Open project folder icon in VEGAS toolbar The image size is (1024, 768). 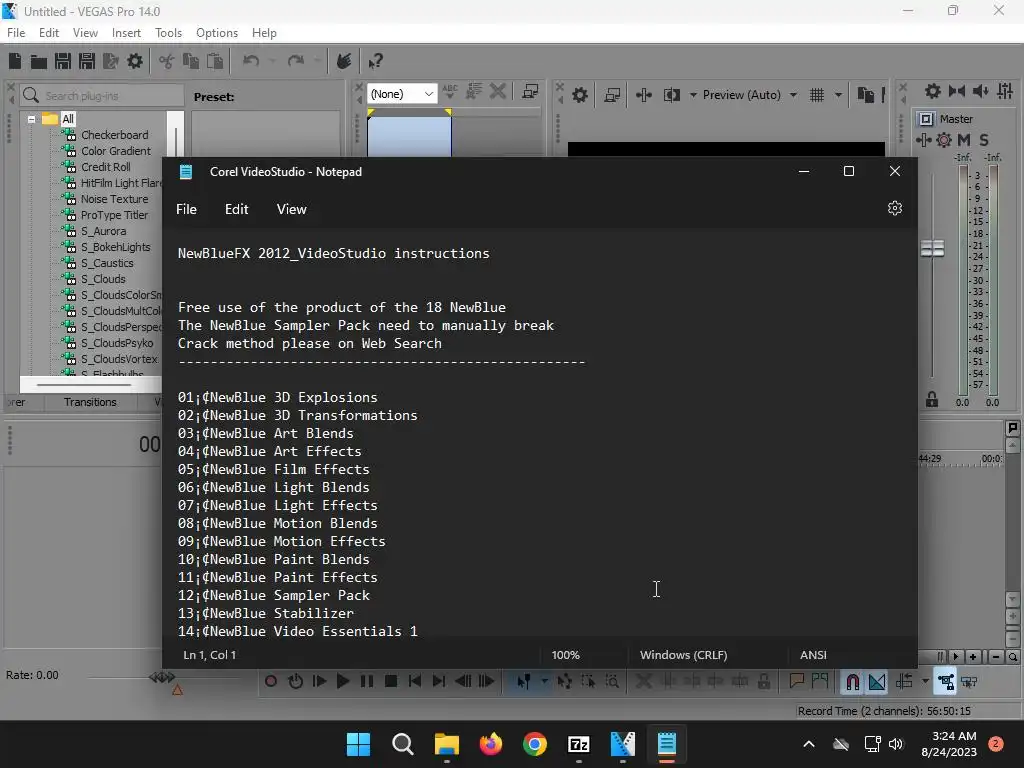click(39, 61)
